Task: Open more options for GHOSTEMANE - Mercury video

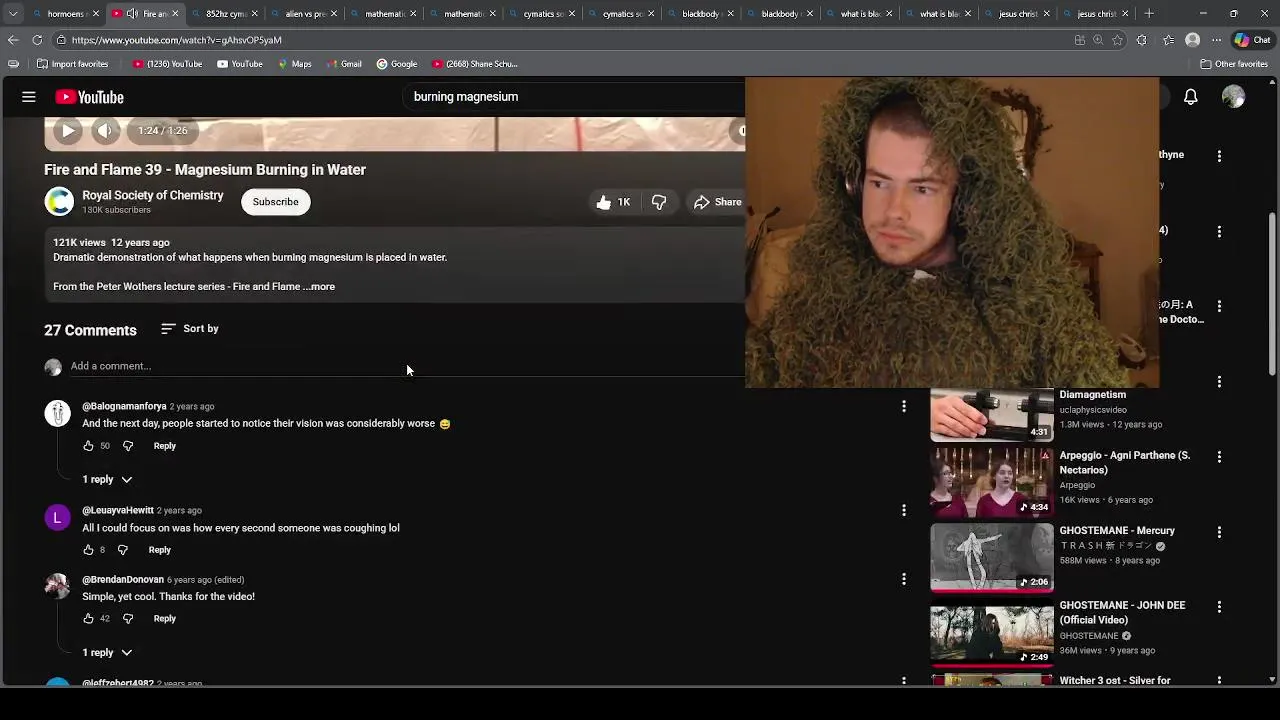Action: (1219, 532)
